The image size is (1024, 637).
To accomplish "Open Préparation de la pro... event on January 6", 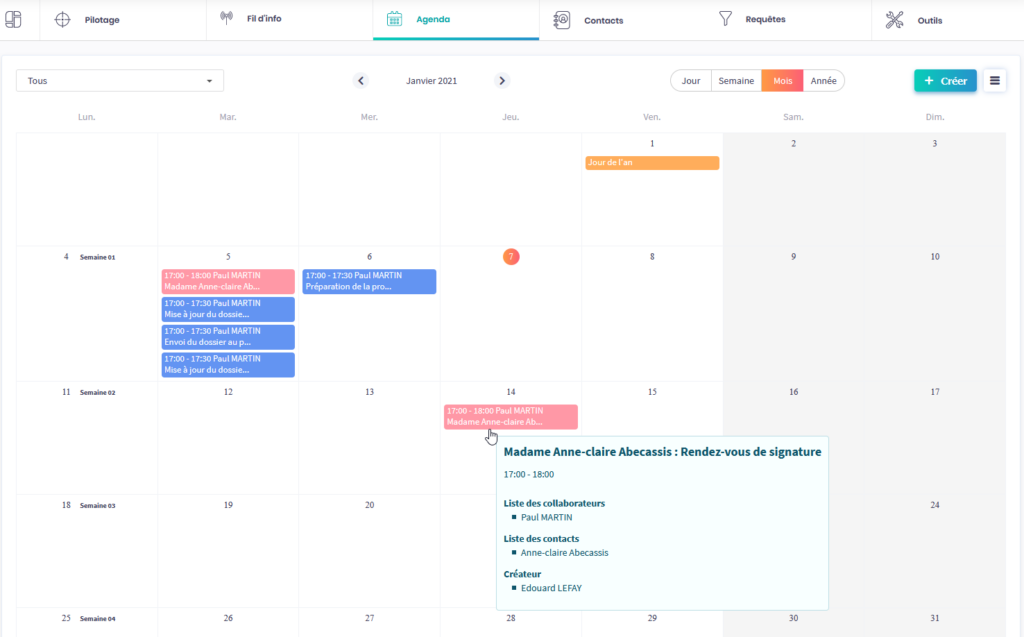I will (x=369, y=281).
